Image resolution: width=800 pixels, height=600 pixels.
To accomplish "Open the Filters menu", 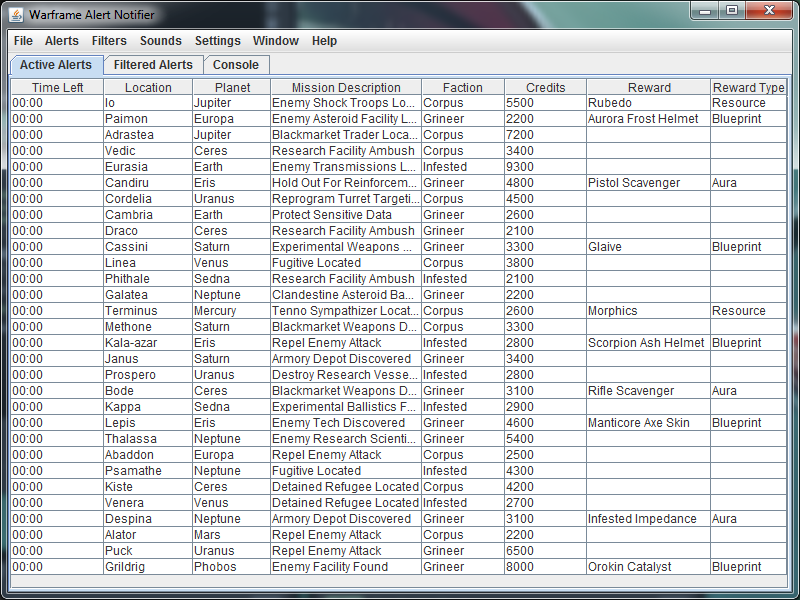I will [109, 41].
